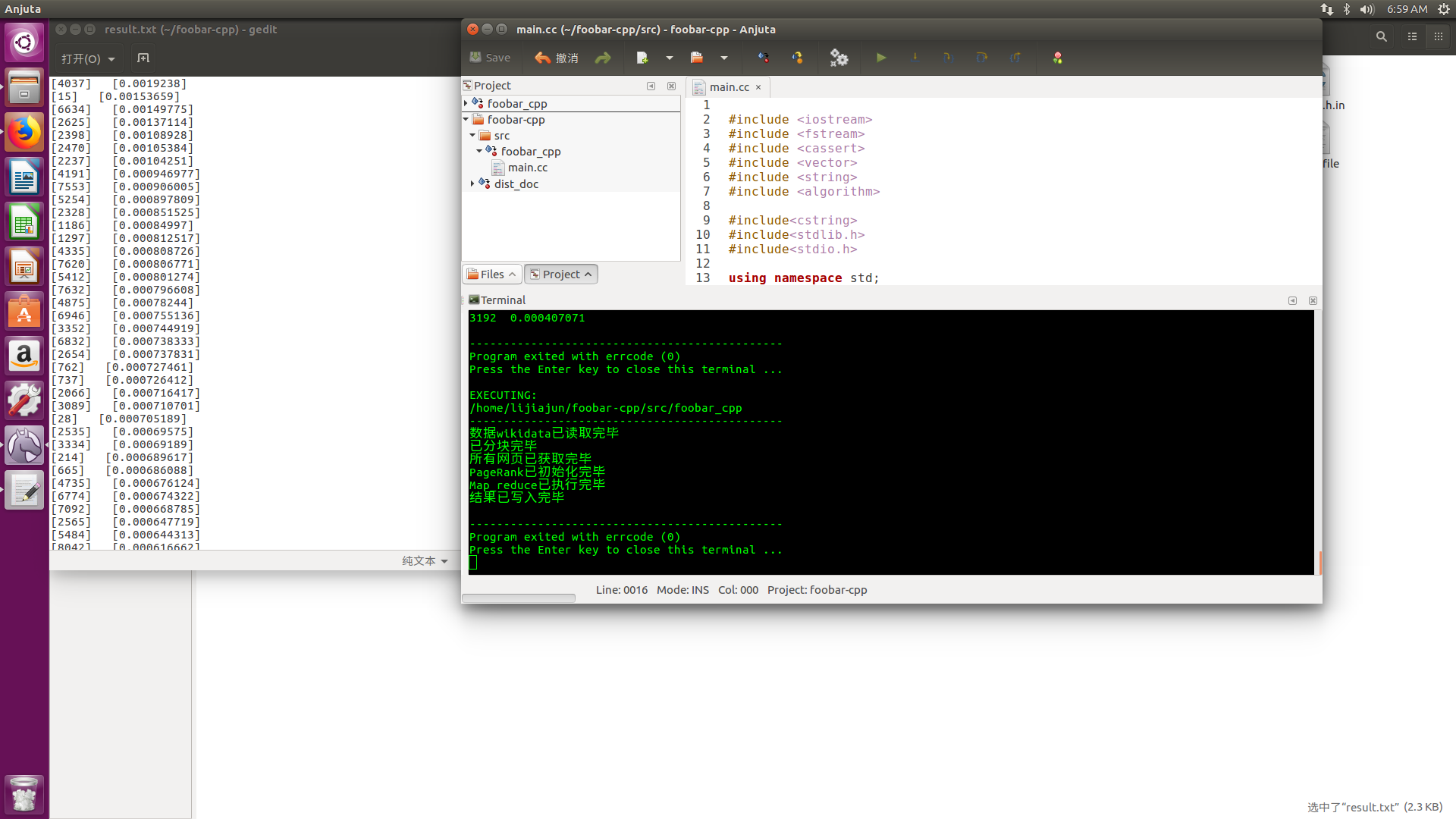Screen dimensions: 1456x819
Task: Open dropdown arrow next to New file
Action: point(670,58)
